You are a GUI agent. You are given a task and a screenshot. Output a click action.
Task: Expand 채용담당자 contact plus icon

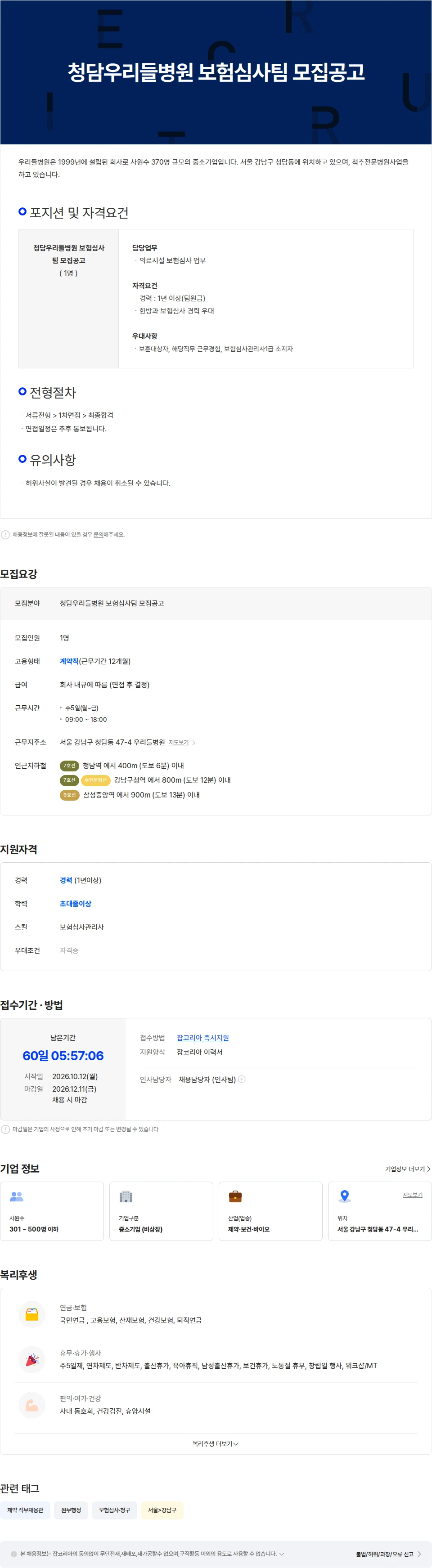pos(242,1079)
